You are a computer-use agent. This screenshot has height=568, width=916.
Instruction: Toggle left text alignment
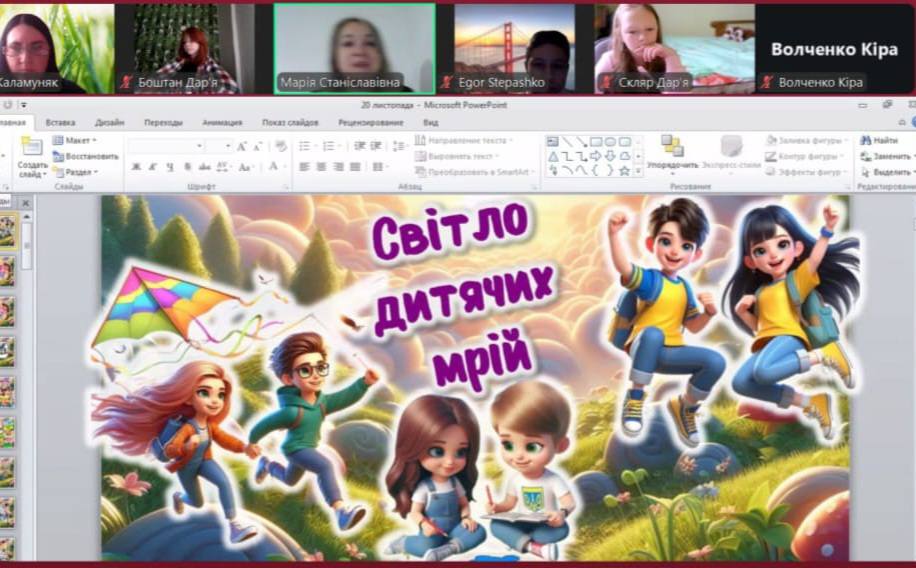tap(304, 167)
